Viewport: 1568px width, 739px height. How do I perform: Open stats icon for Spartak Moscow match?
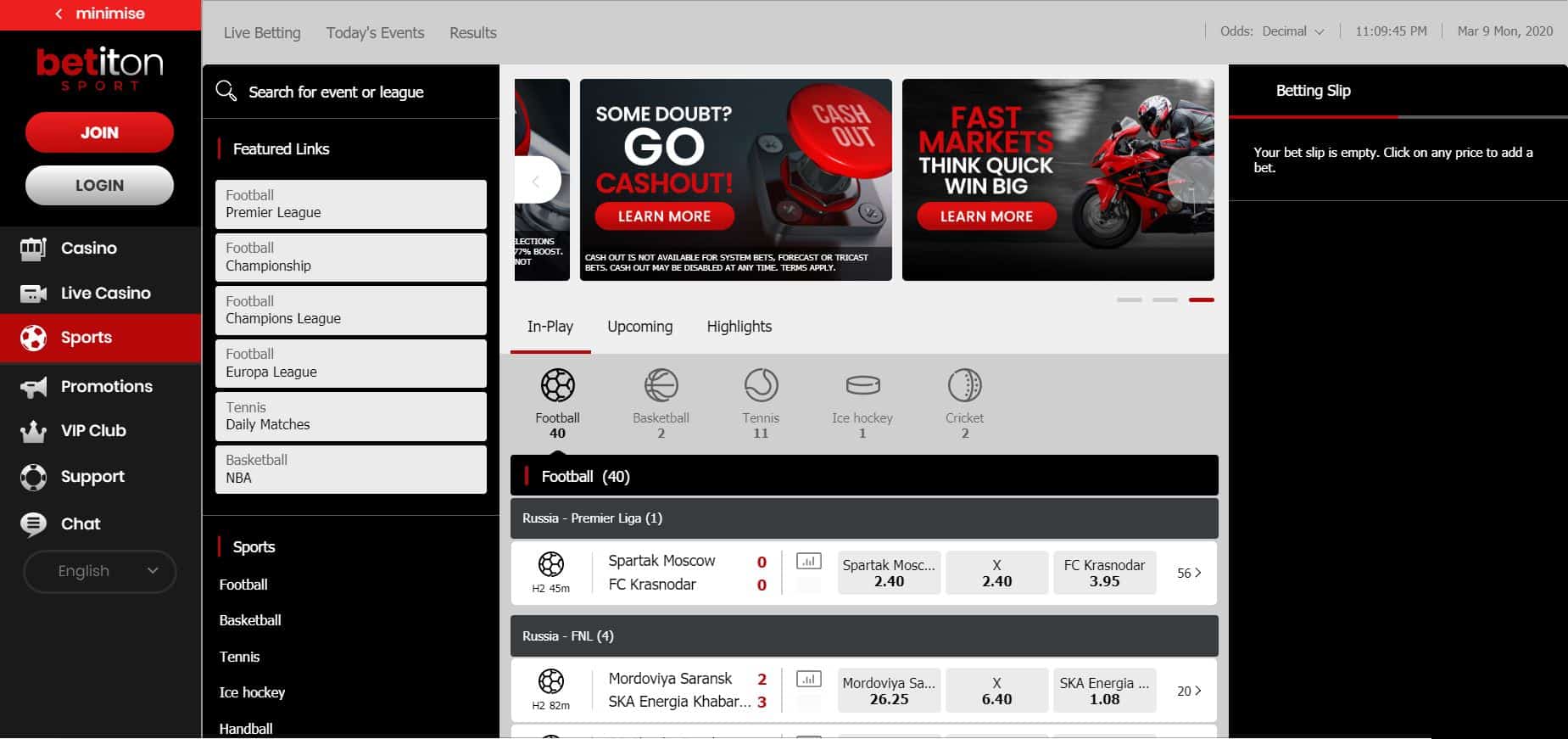809,561
